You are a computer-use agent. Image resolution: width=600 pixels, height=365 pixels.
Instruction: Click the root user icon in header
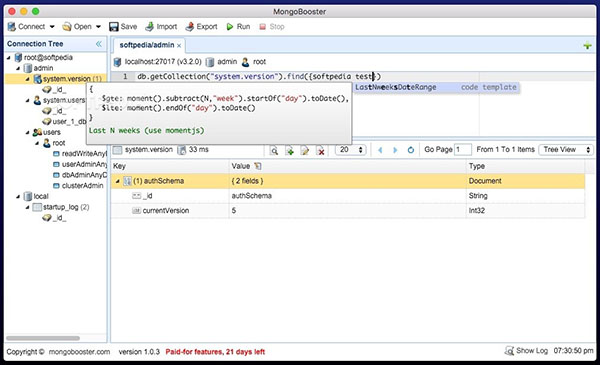click(x=245, y=62)
